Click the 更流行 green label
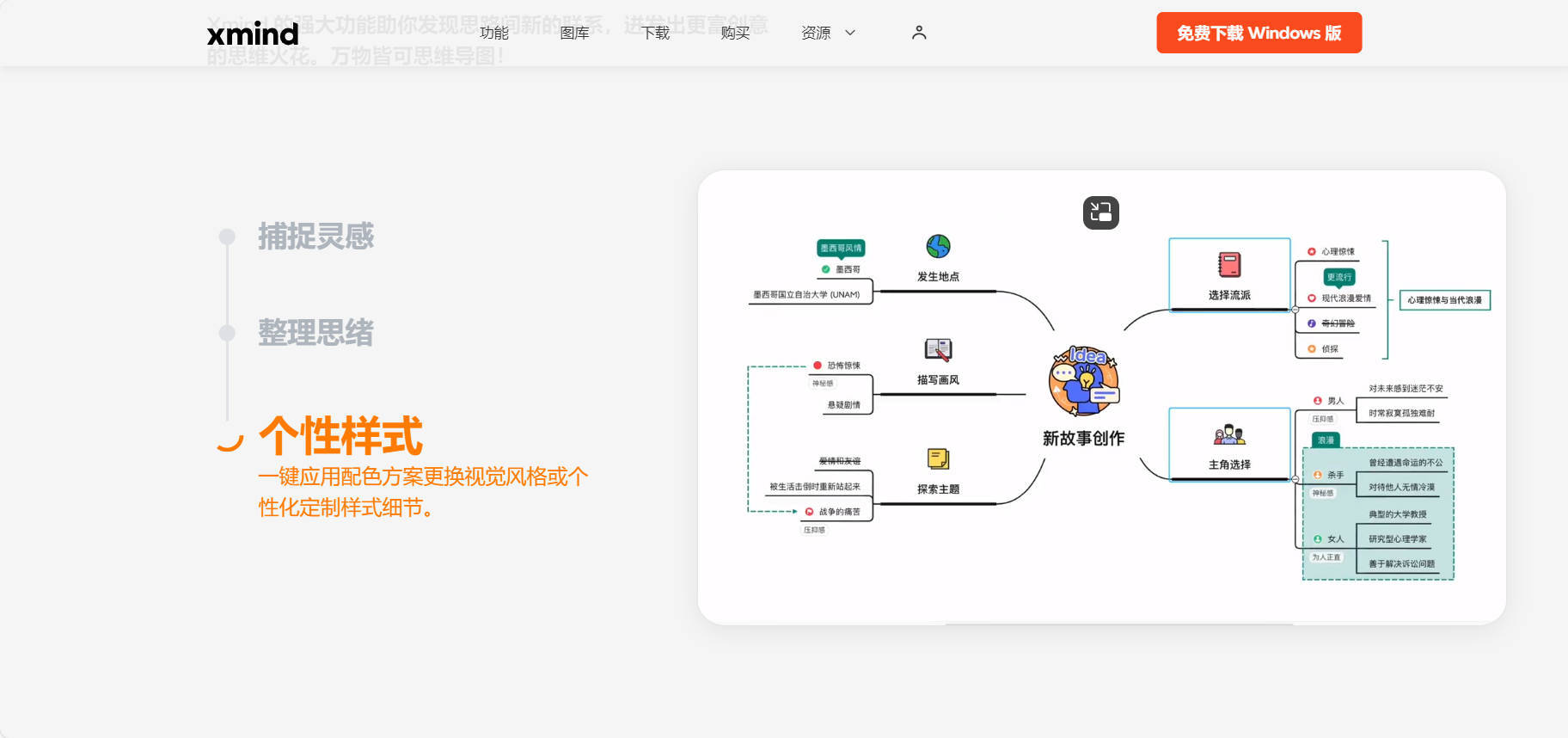The width and height of the screenshot is (1568, 738). click(x=1339, y=277)
